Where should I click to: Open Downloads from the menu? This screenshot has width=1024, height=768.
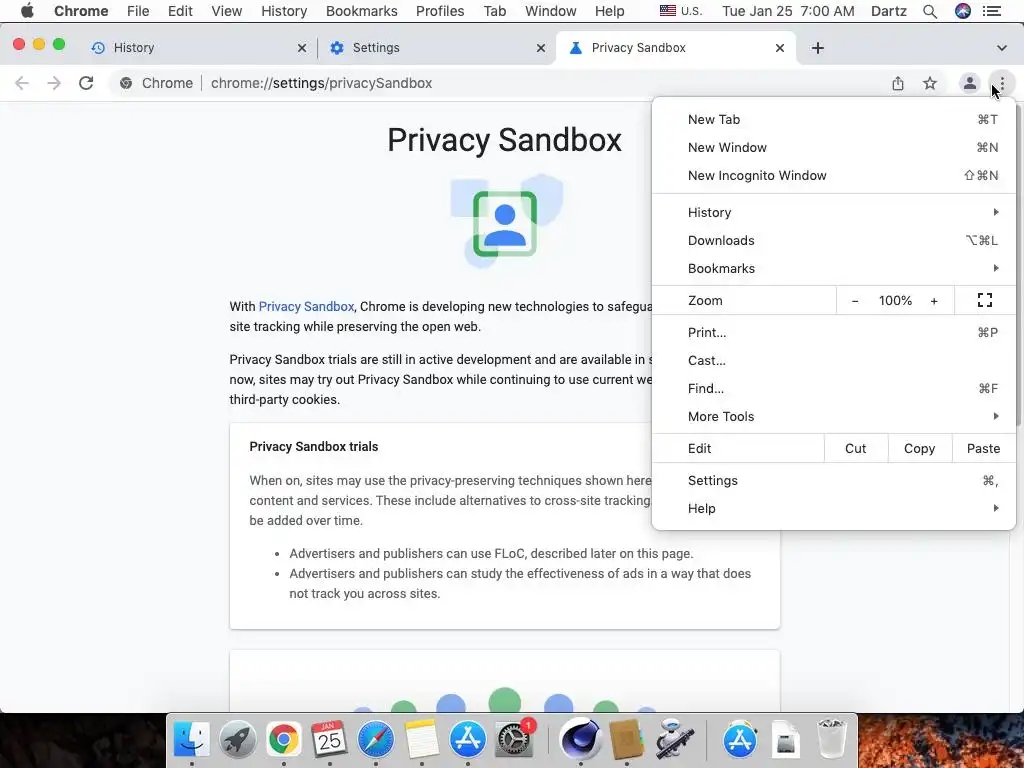[834, 240]
